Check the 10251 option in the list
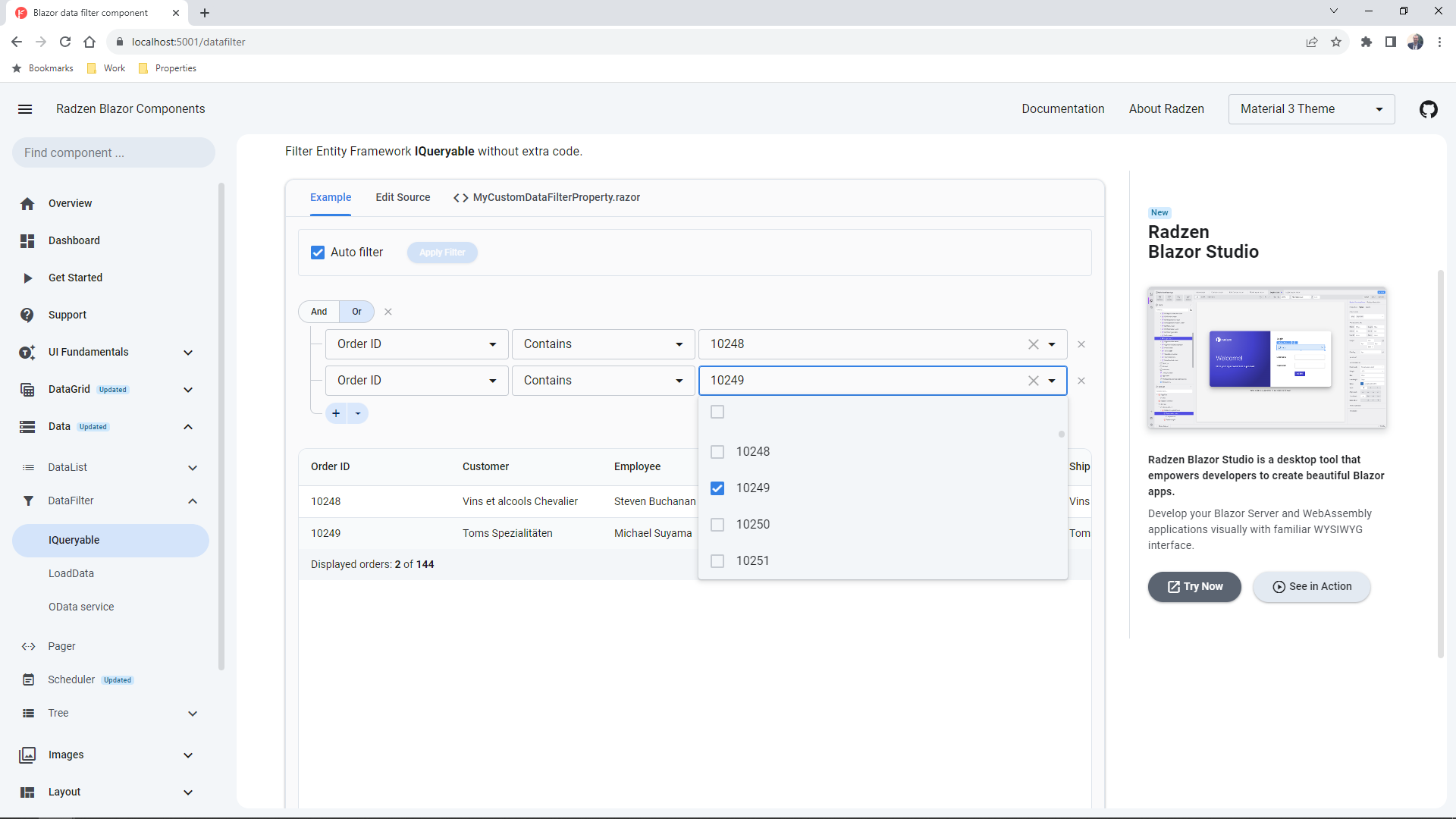This screenshot has height=819, width=1456. 717,561
